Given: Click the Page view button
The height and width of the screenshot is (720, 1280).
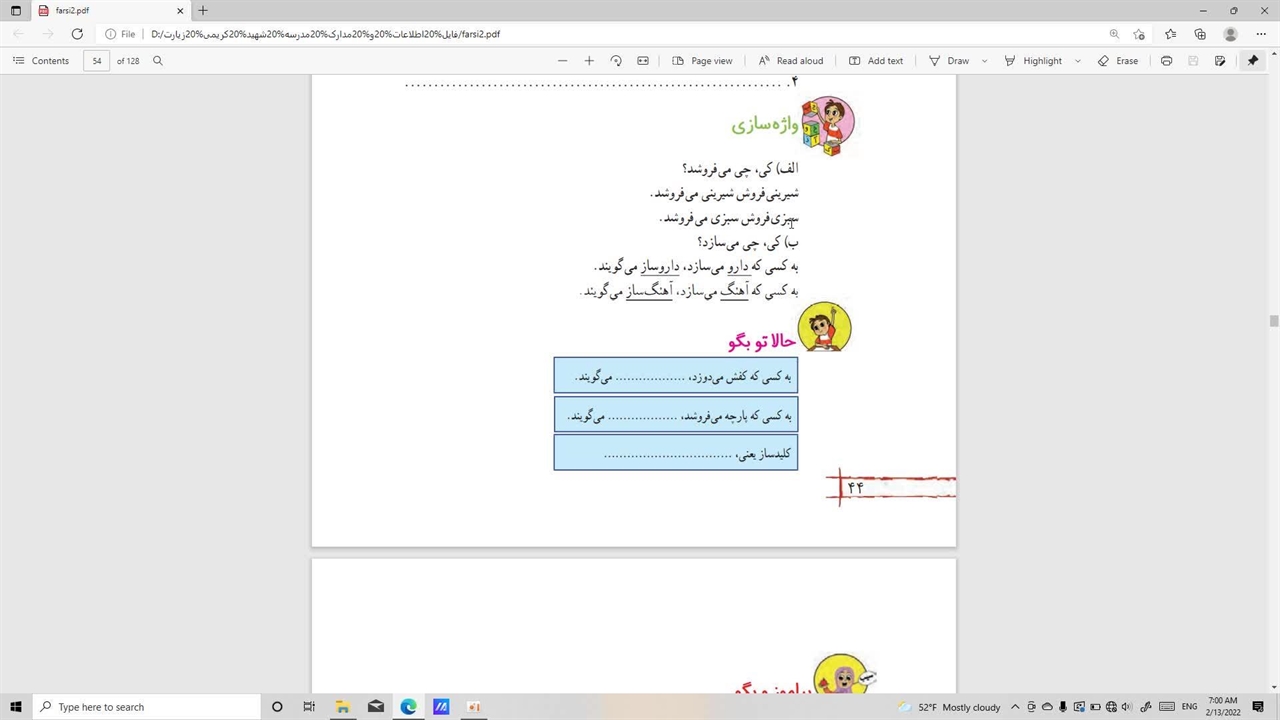Looking at the screenshot, I should [702, 61].
